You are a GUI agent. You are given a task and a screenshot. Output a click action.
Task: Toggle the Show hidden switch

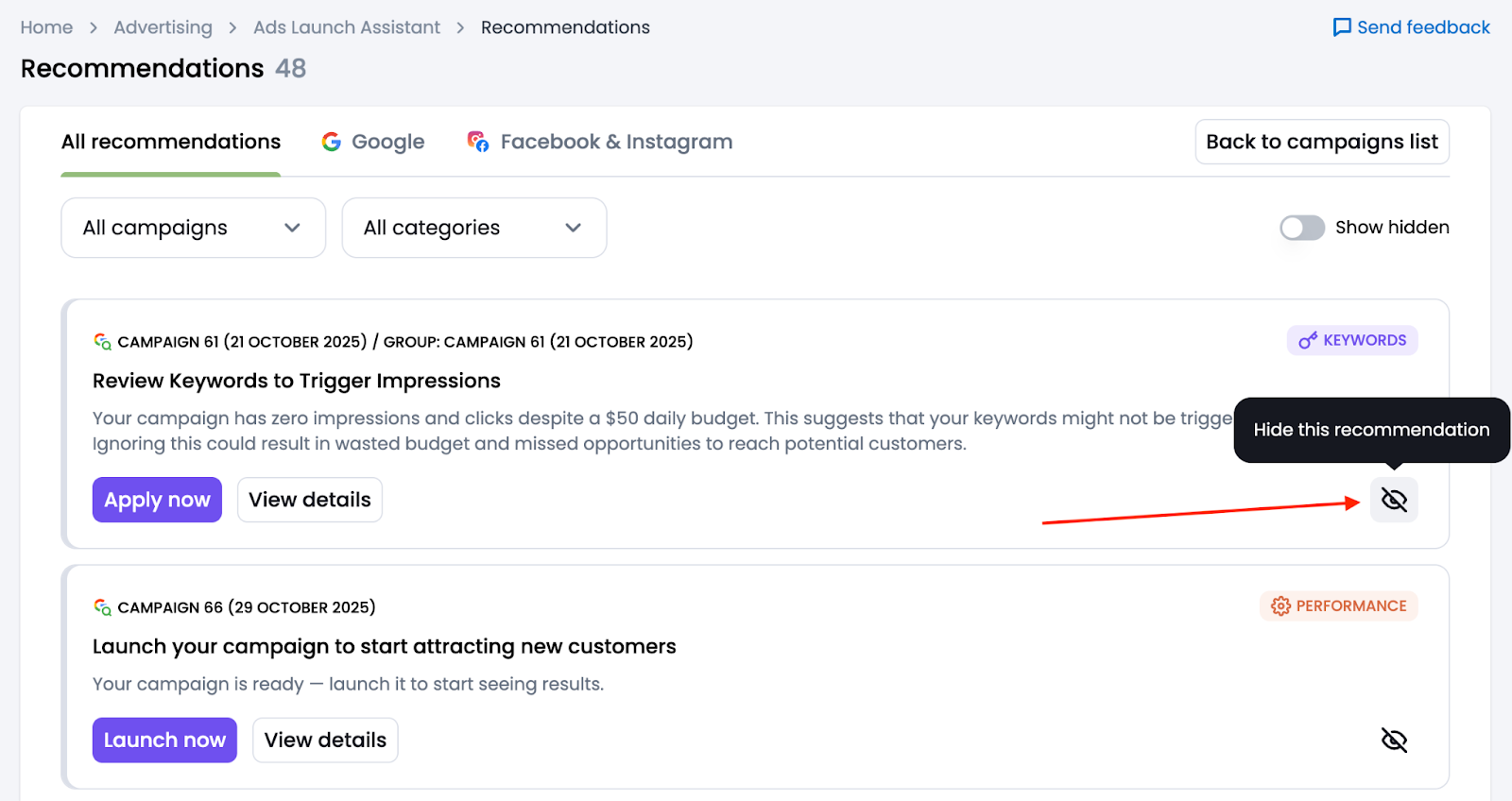1301,228
